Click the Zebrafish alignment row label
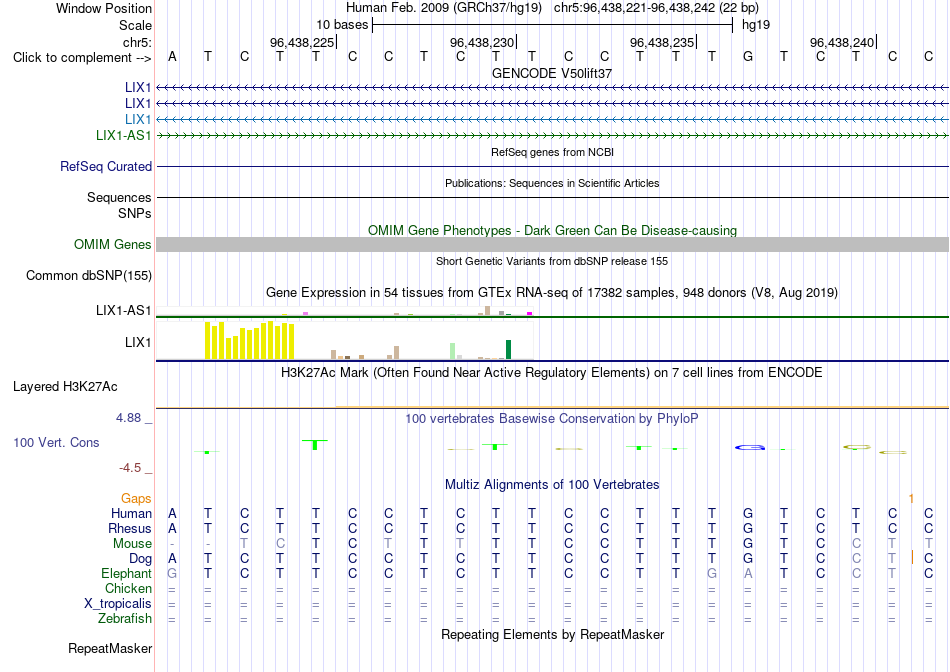Viewport: 950px width, 672px height. coord(125,619)
